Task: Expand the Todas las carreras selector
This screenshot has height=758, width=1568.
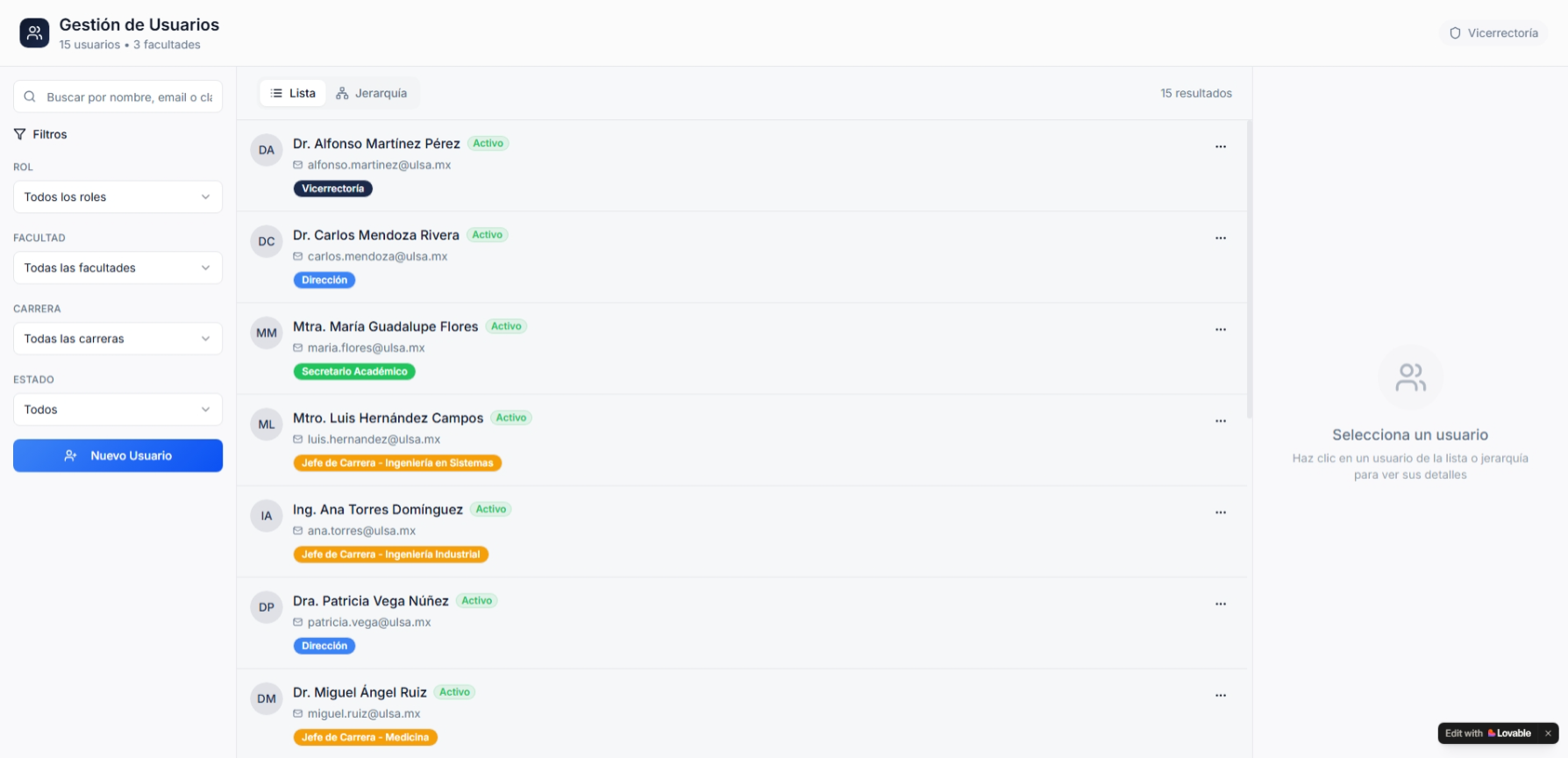Action: click(x=118, y=339)
